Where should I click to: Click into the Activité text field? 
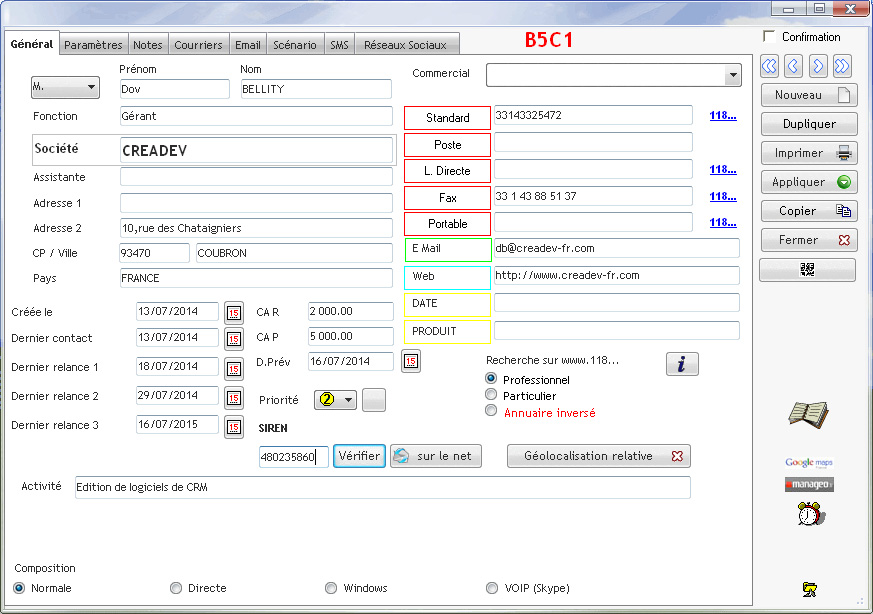tap(382, 487)
